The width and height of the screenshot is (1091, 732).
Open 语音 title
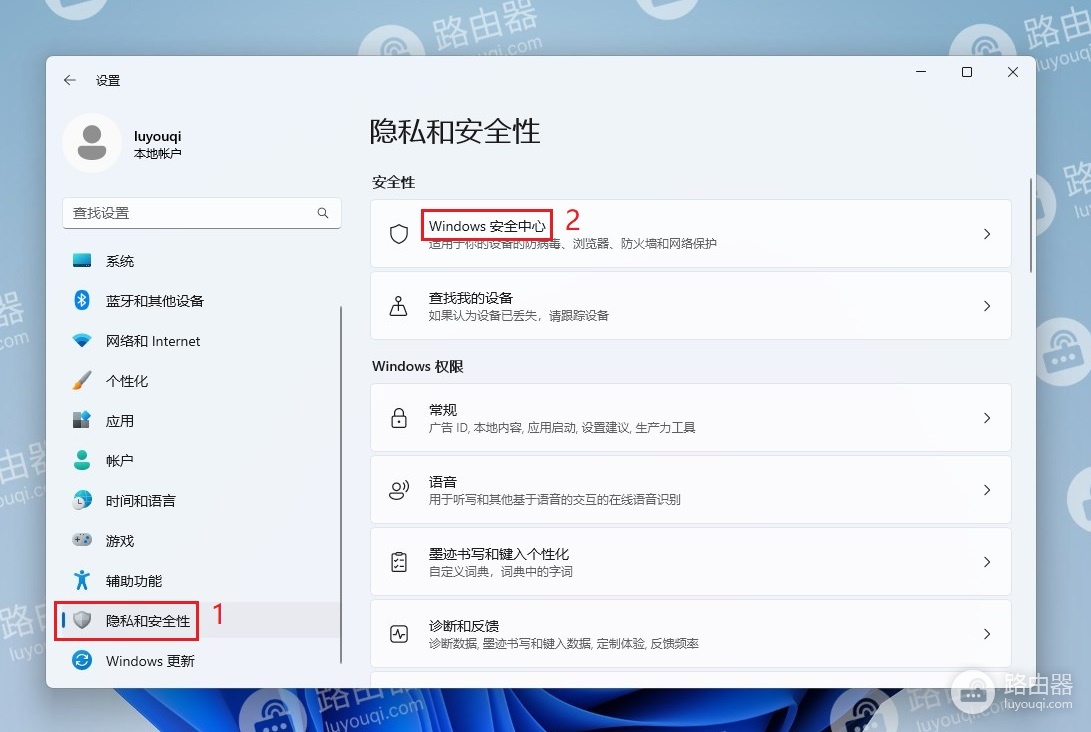coord(443,482)
